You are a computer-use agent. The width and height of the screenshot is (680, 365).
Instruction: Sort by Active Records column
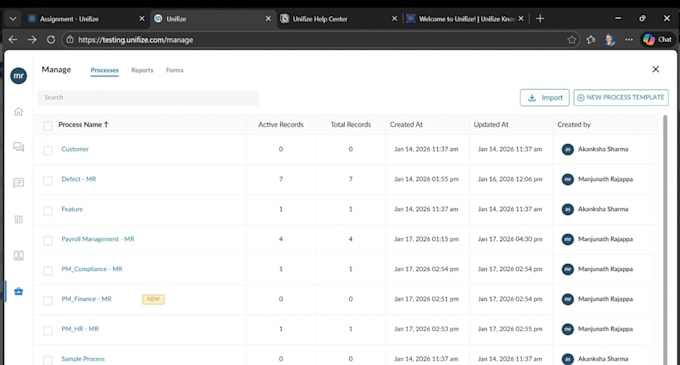click(x=281, y=124)
